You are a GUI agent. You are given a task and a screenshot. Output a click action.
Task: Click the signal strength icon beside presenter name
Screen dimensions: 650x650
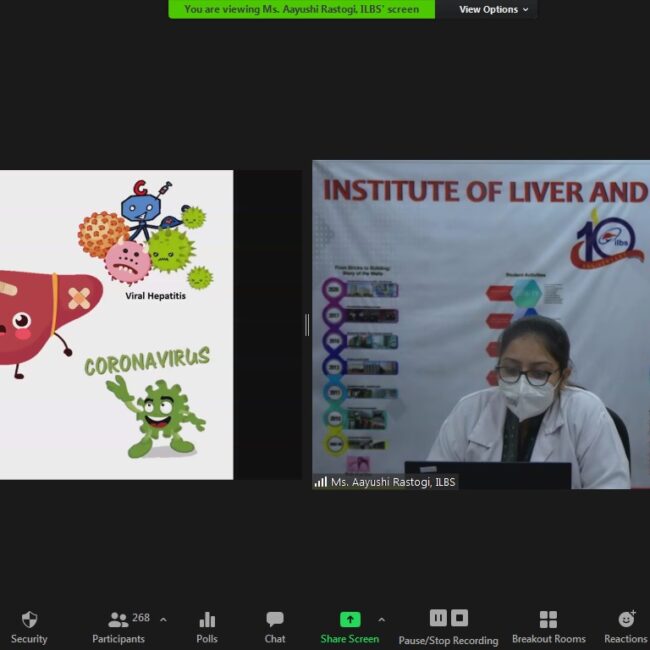click(x=321, y=482)
